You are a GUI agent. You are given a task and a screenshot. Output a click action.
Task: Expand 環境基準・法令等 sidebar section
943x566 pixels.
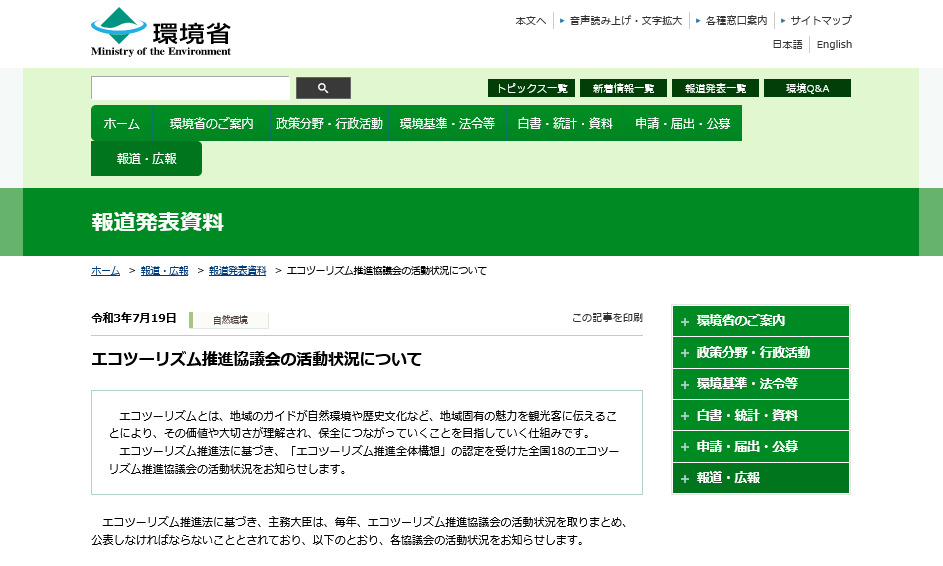[760, 384]
